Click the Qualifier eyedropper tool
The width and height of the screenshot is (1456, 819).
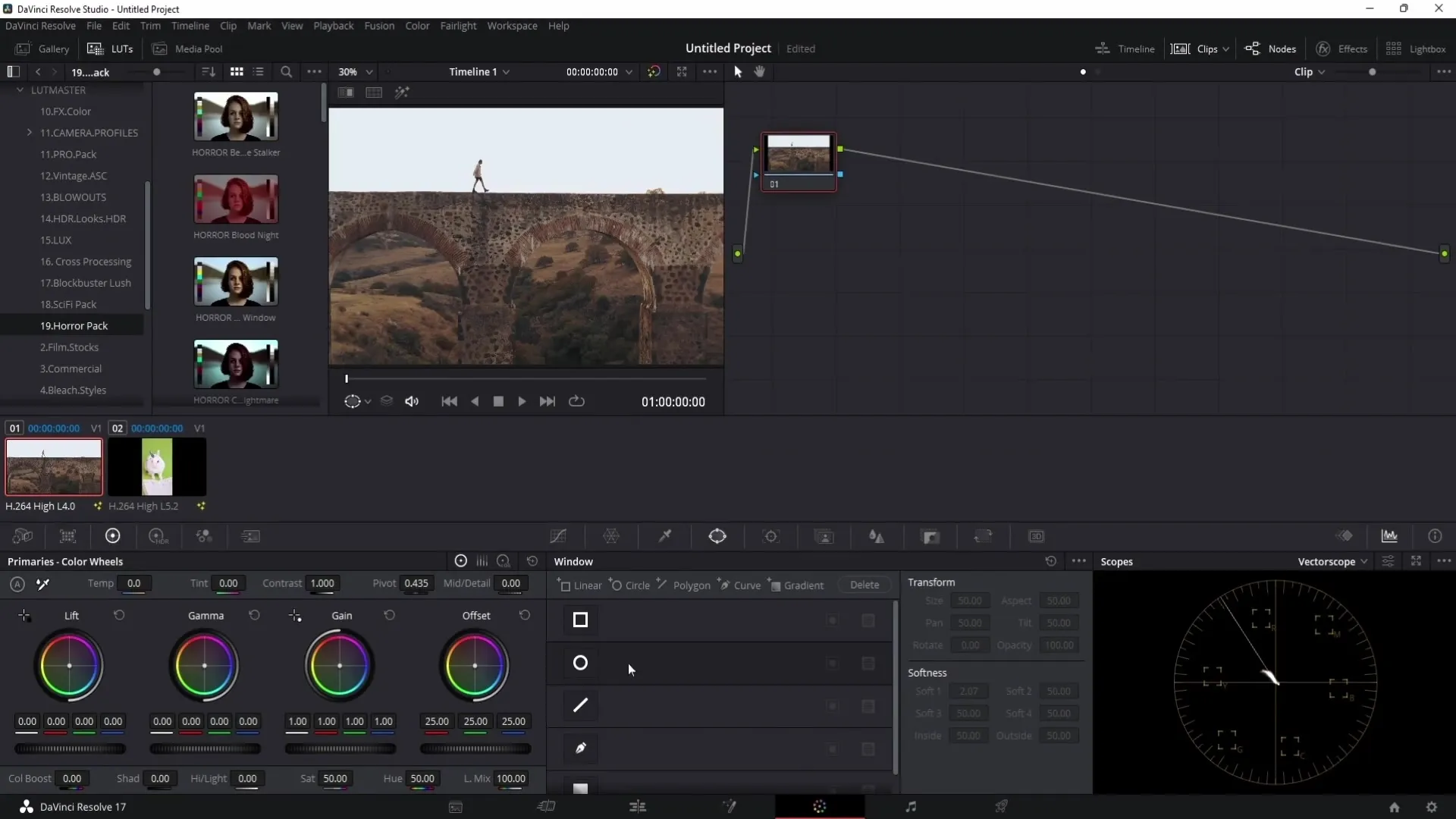pos(665,536)
